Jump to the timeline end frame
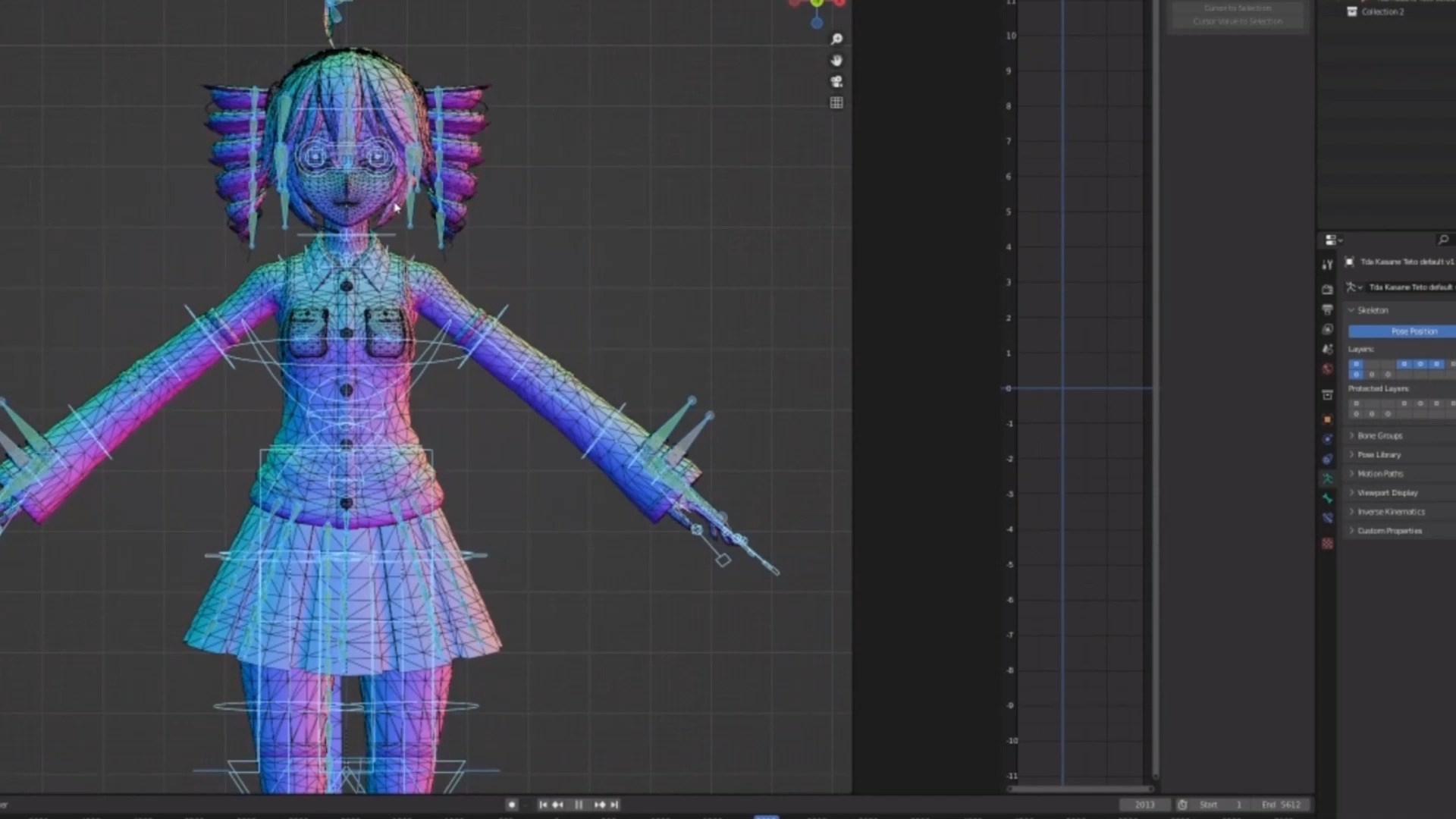Viewport: 1456px width, 819px height. [x=614, y=805]
